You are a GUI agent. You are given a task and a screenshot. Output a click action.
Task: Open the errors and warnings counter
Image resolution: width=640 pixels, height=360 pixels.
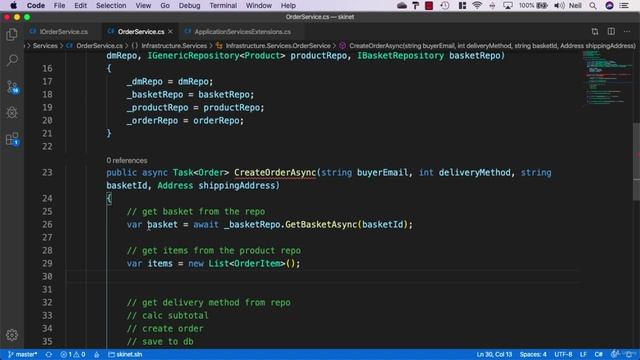click(73, 354)
